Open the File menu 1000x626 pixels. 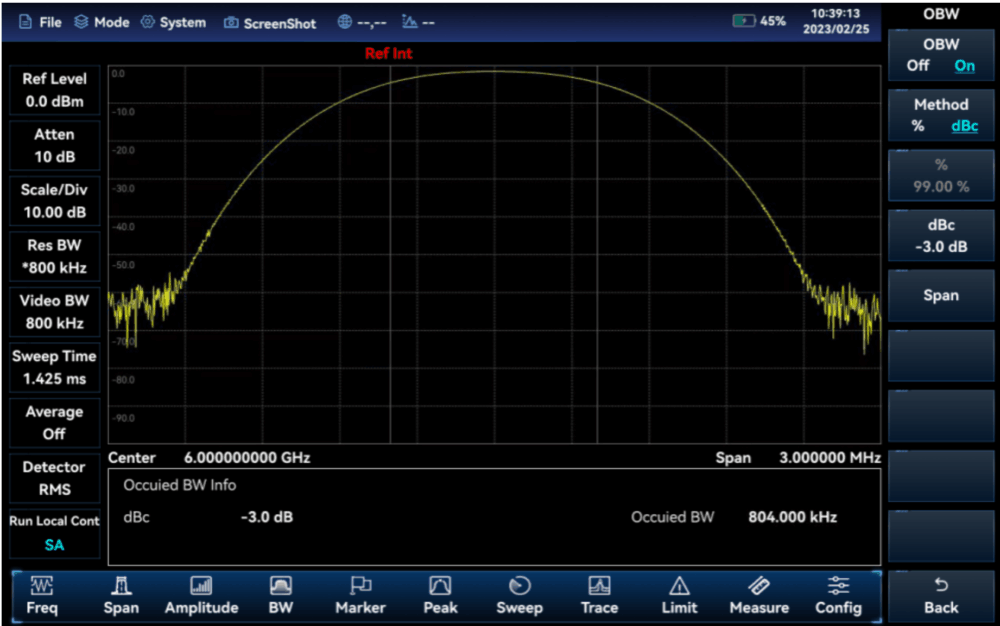tap(41, 22)
